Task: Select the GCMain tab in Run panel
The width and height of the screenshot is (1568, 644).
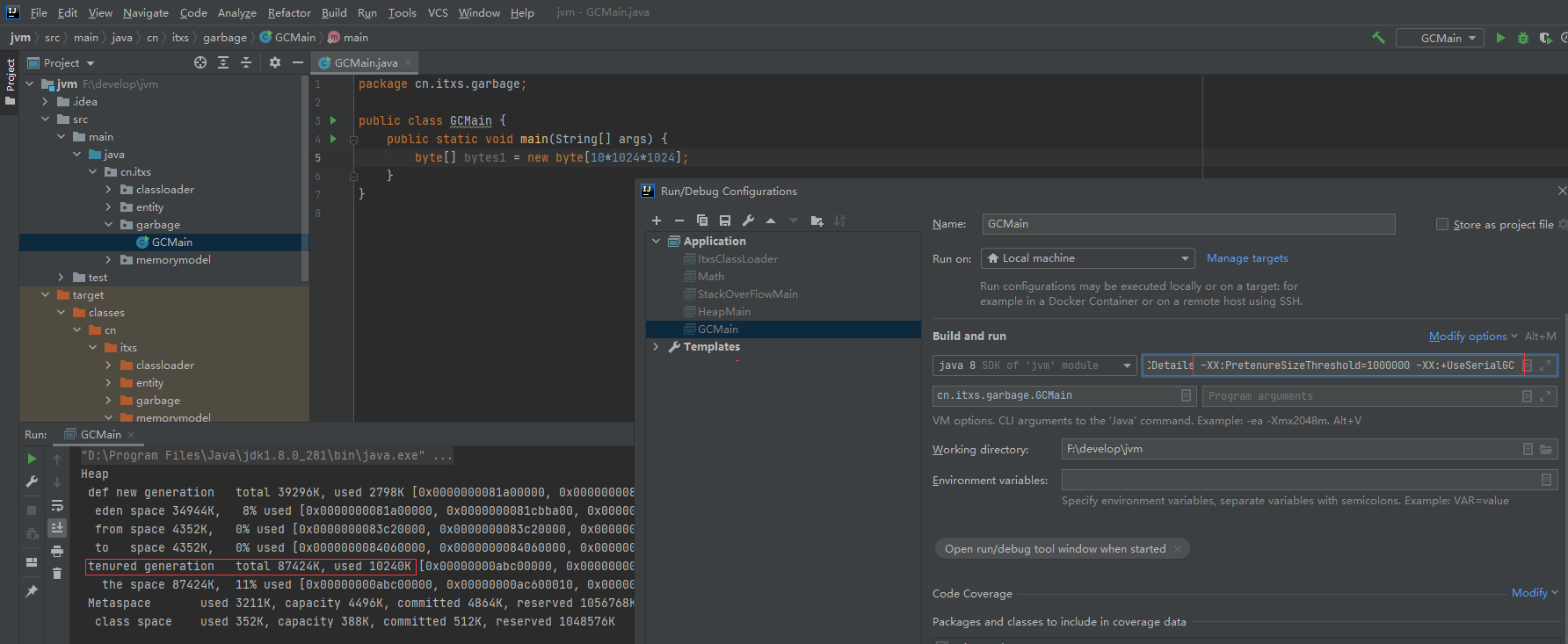Action: coord(100,434)
